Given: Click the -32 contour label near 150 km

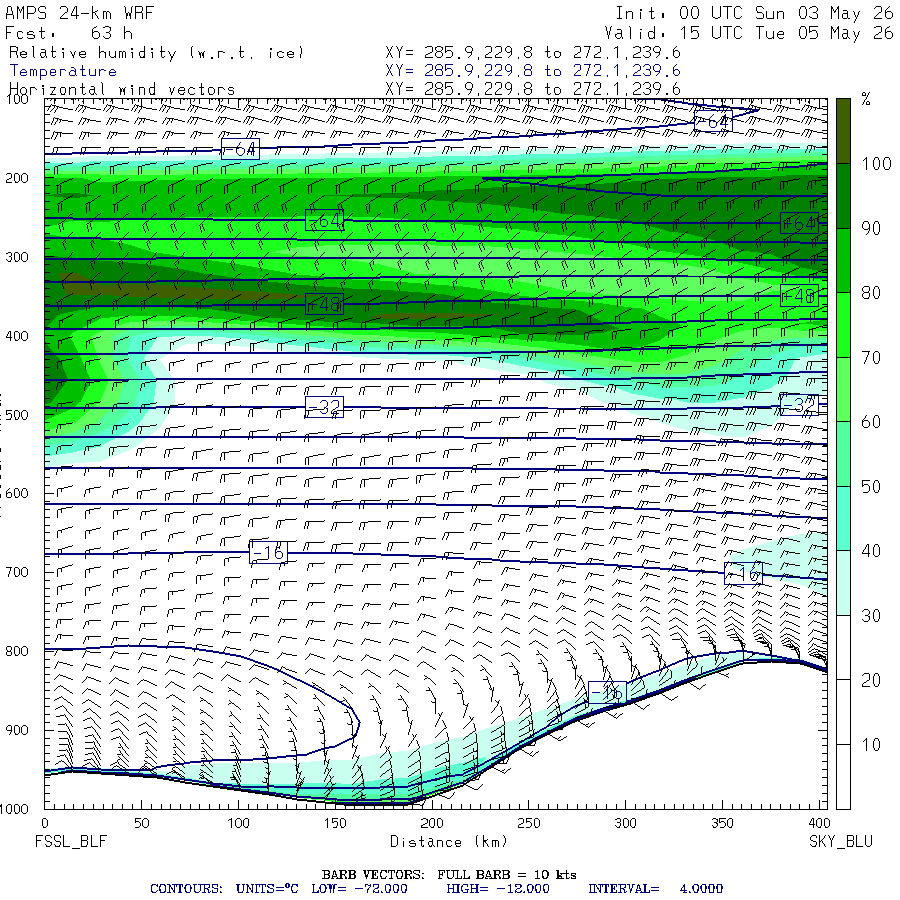Looking at the screenshot, I should pyautogui.click(x=324, y=407).
